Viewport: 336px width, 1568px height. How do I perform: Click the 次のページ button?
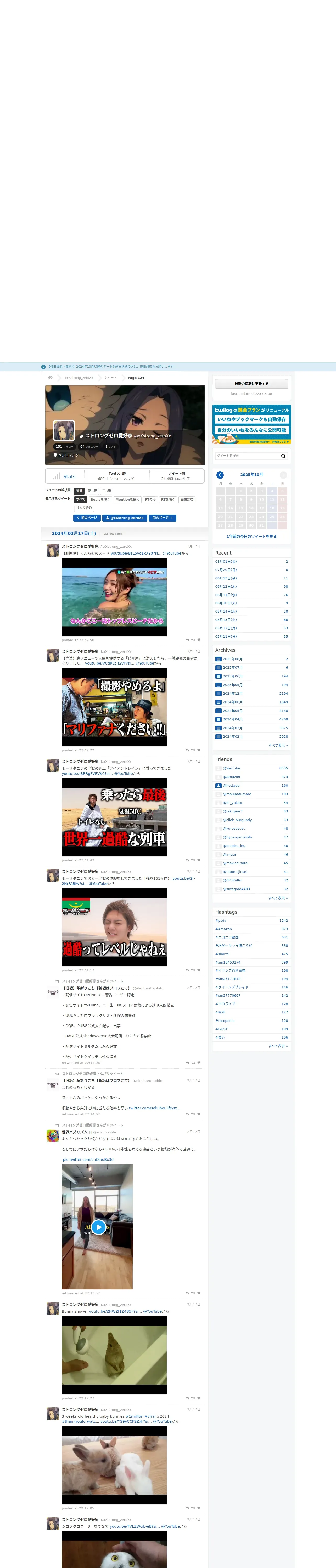[x=163, y=518]
